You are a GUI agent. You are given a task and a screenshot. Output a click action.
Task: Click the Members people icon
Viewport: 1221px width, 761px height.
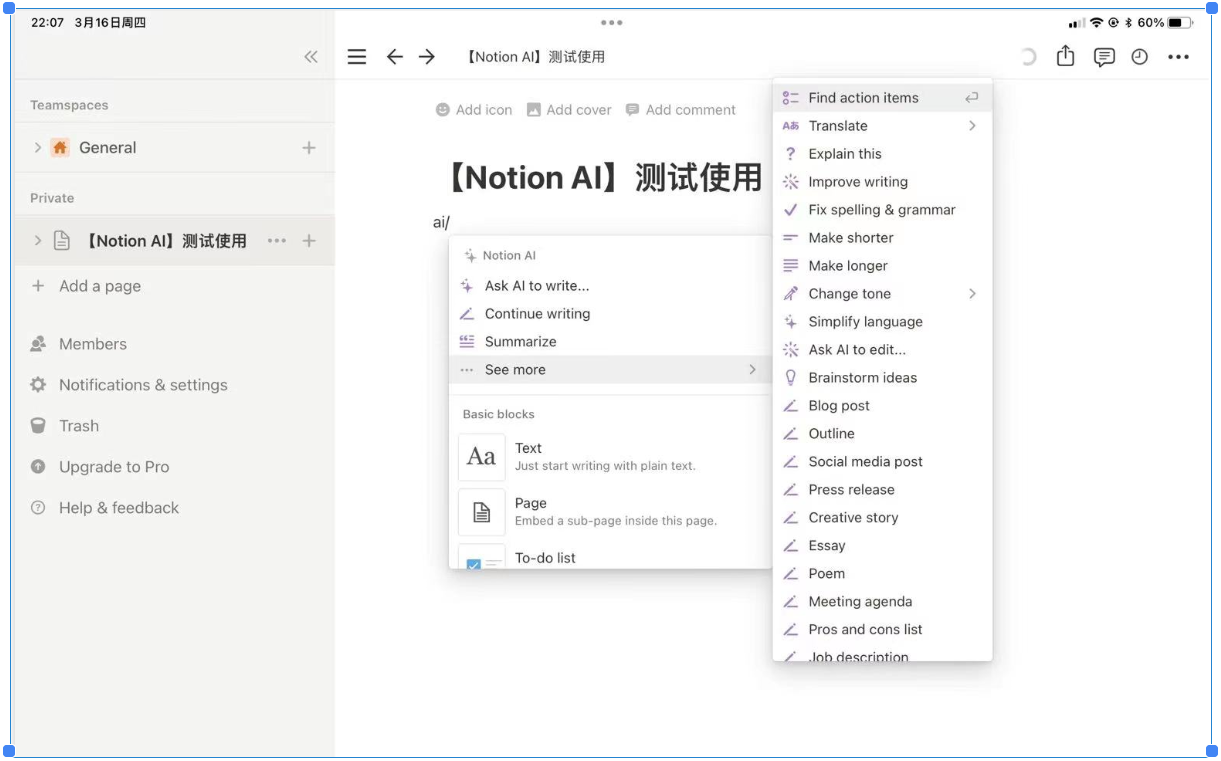point(38,344)
